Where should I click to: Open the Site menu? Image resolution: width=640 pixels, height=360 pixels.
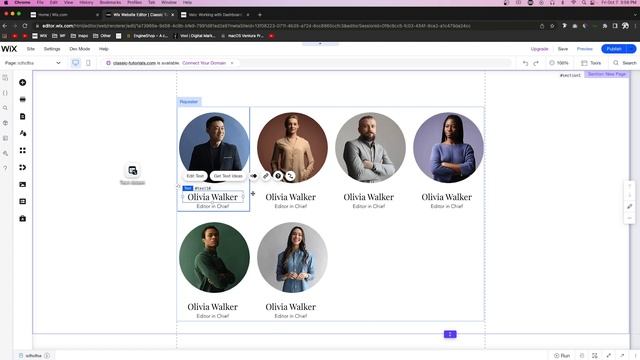click(x=31, y=49)
